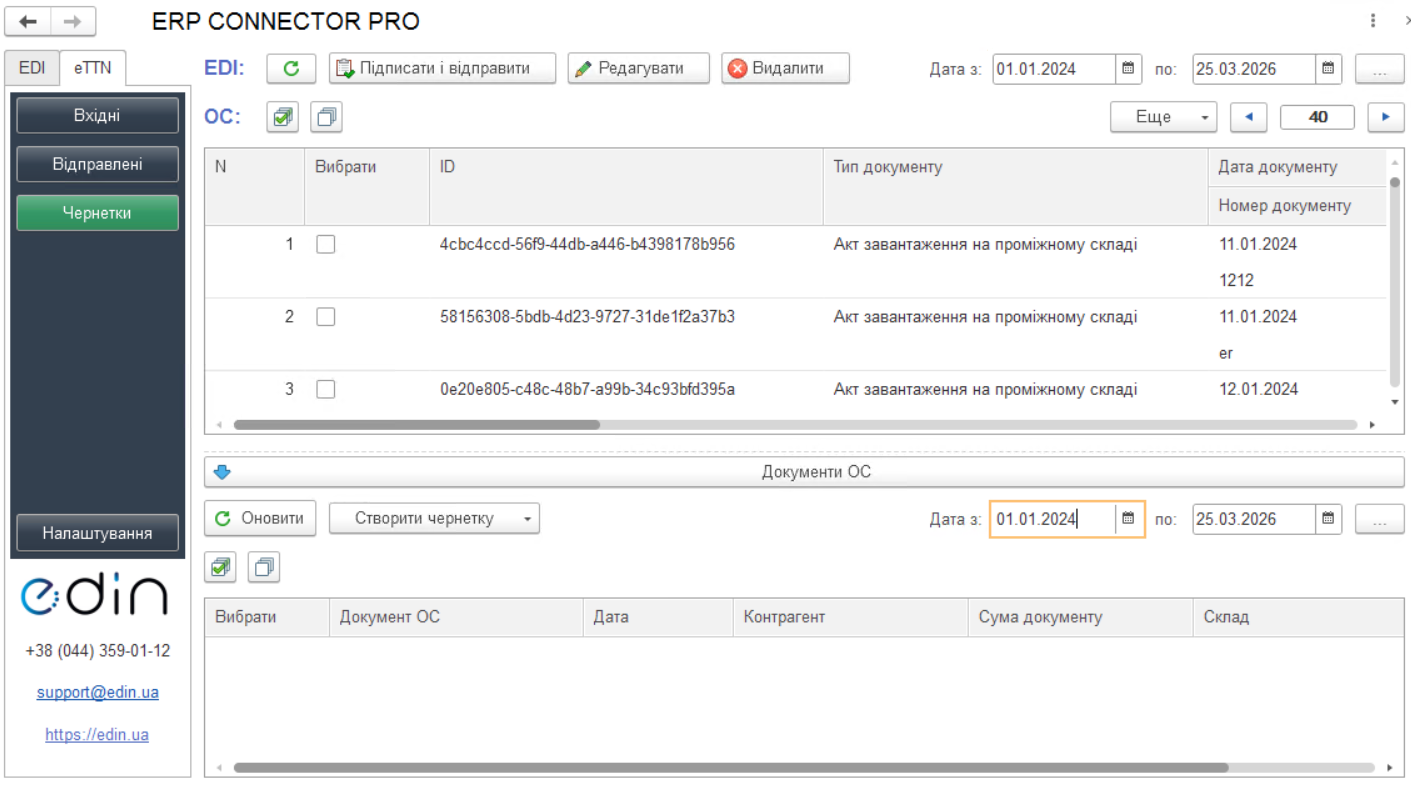Screen dimensions: 1412x785
Task: Go to the next page with the right arrow
Action: (1385, 117)
